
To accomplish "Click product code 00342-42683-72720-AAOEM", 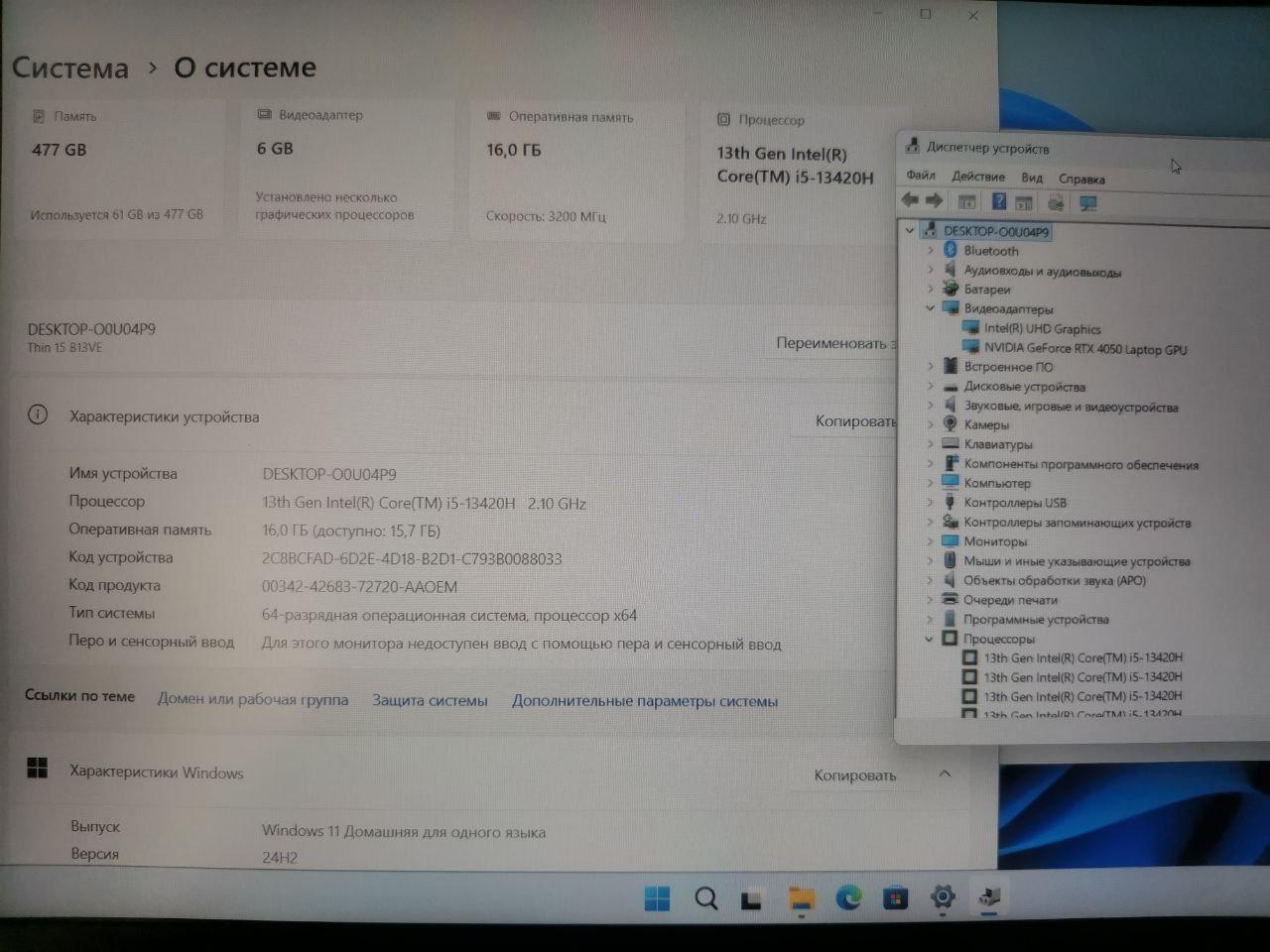I will 359,586.
